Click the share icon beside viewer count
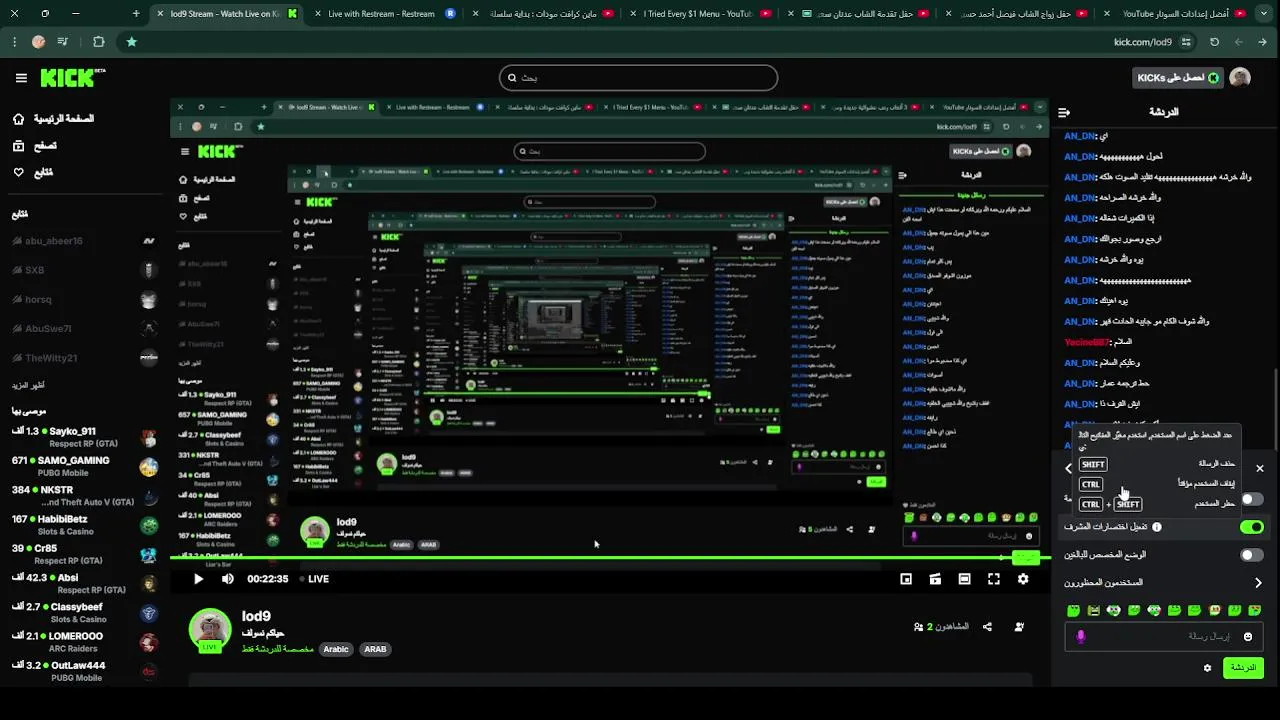This screenshot has height=720, width=1280. tap(987, 627)
